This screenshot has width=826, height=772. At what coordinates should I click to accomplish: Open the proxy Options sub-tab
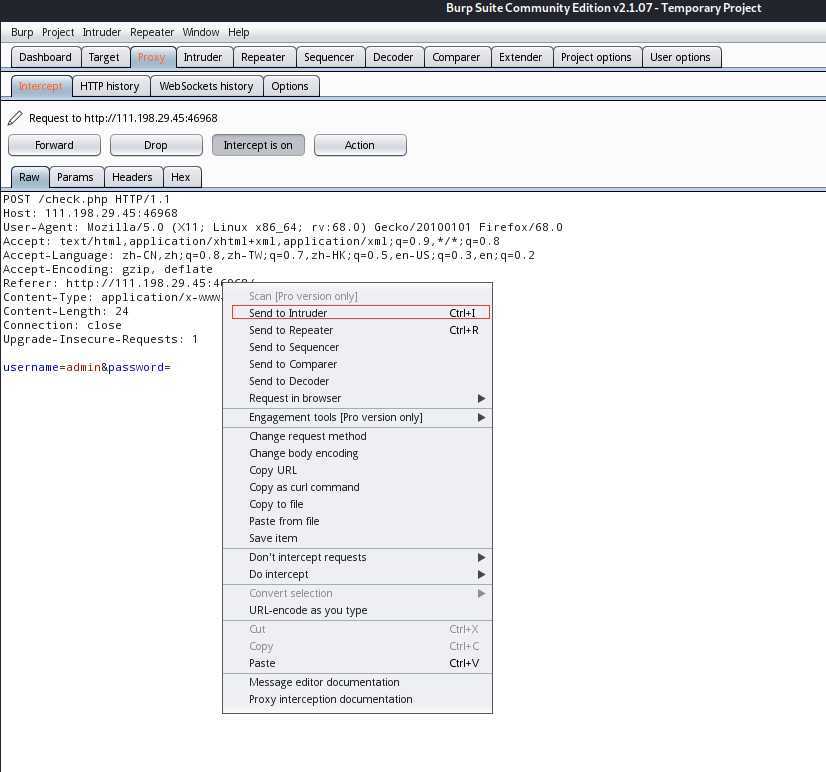pos(290,86)
